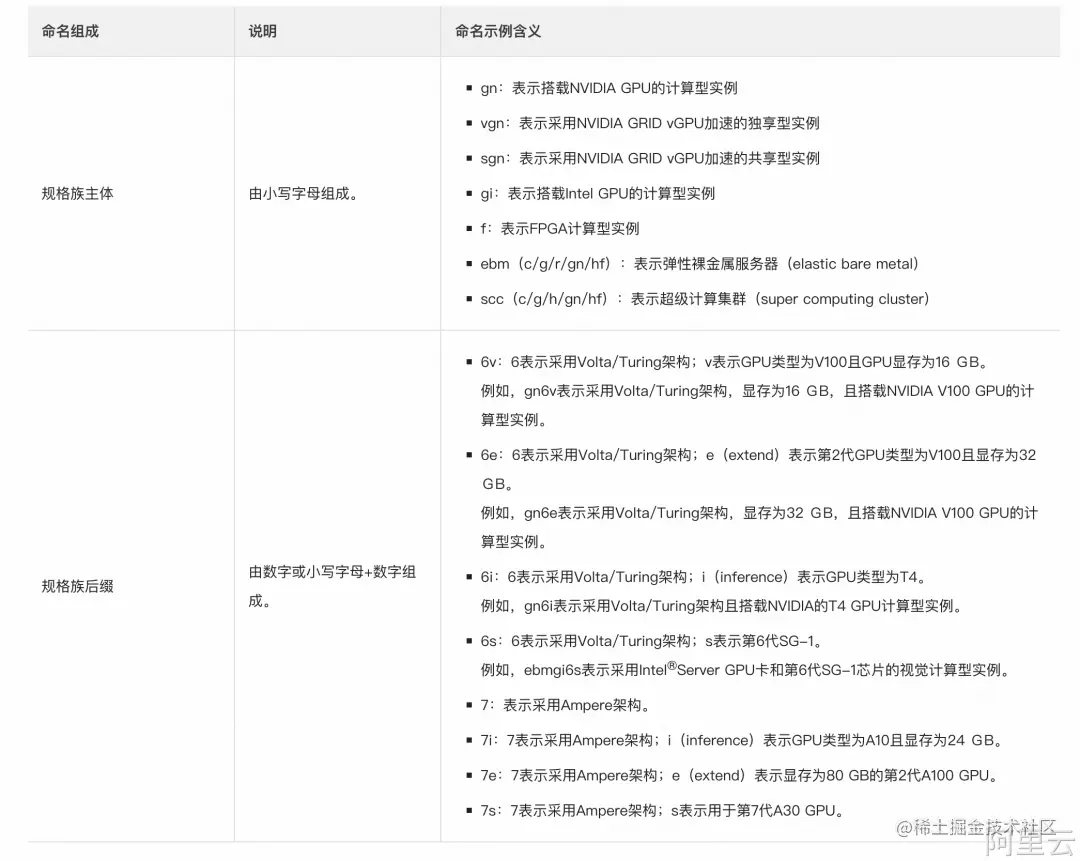Select the 规格族主体 row label
Viewport: 1080px width, 861px height.
click(77, 194)
